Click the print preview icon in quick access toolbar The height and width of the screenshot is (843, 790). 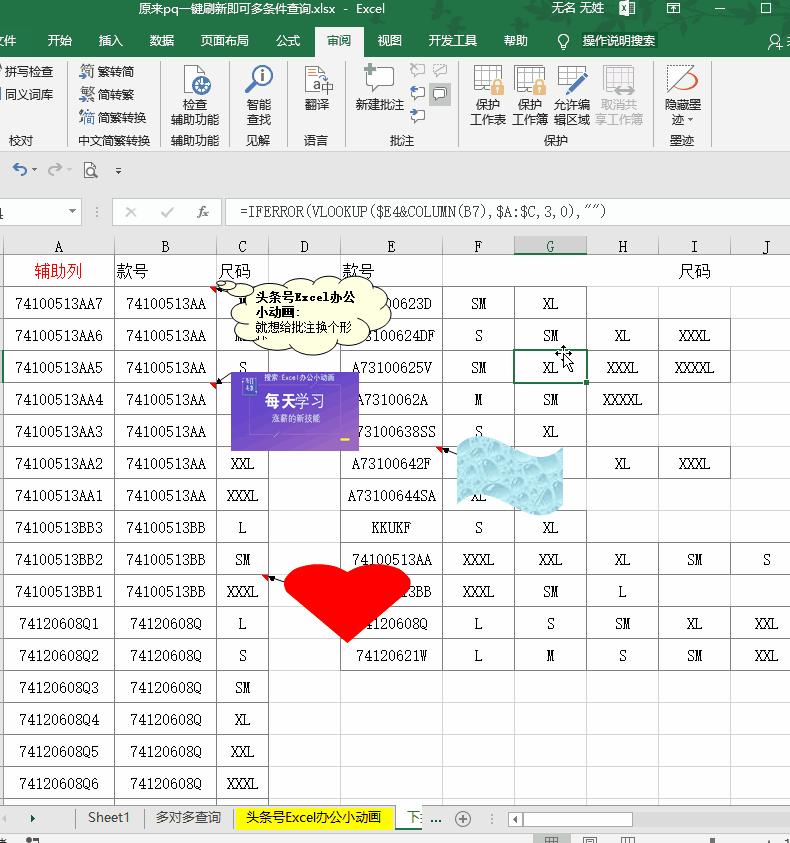[x=90, y=170]
